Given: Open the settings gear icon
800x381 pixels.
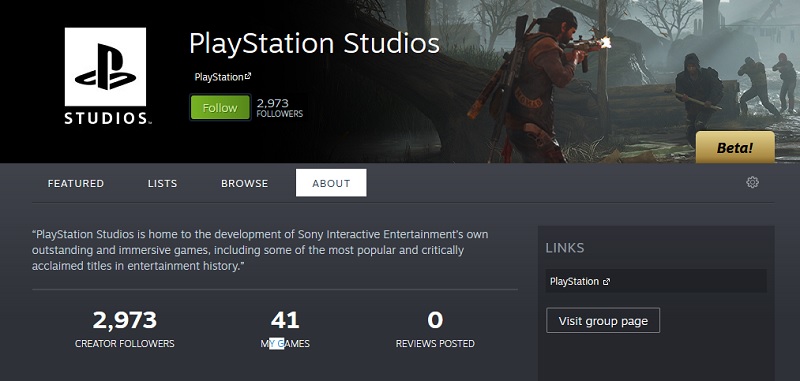Looking at the screenshot, I should point(752,183).
